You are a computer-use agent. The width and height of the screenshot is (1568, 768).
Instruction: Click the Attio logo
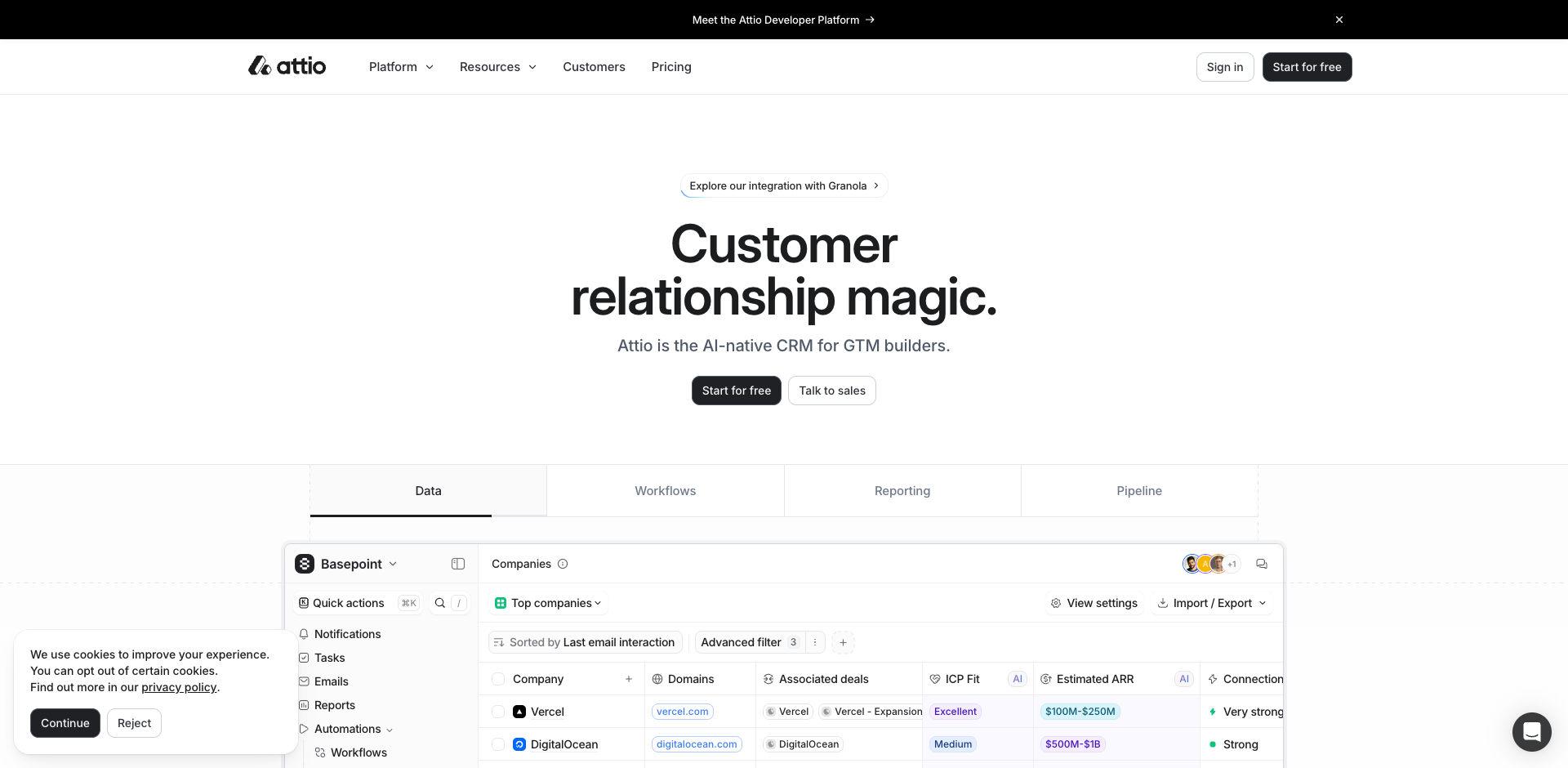point(287,66)
